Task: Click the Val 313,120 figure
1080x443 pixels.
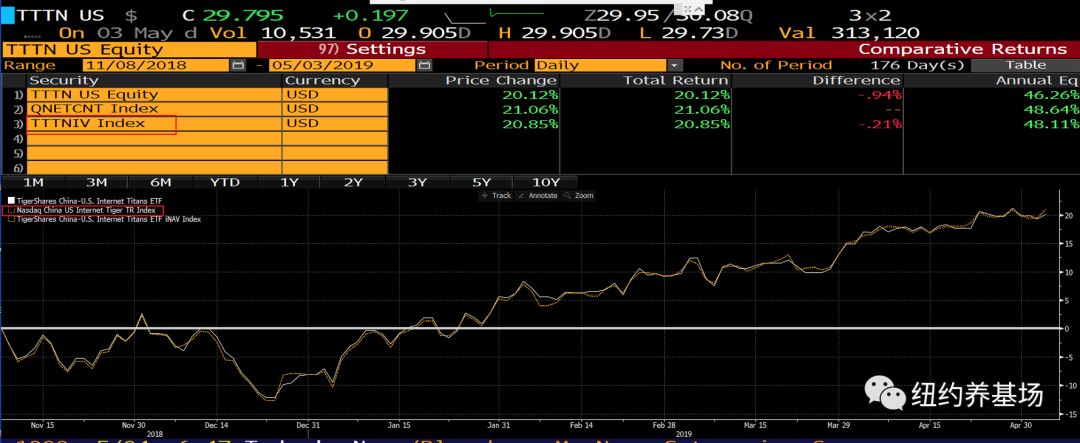Action: [x=849, y=32]
